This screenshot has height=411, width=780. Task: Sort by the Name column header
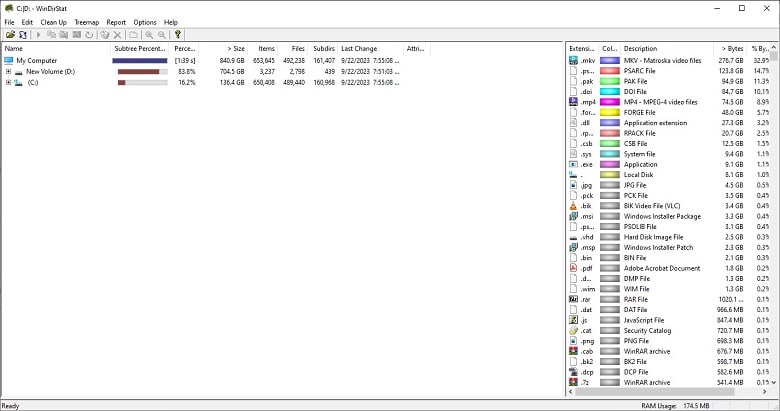[56, 48]
